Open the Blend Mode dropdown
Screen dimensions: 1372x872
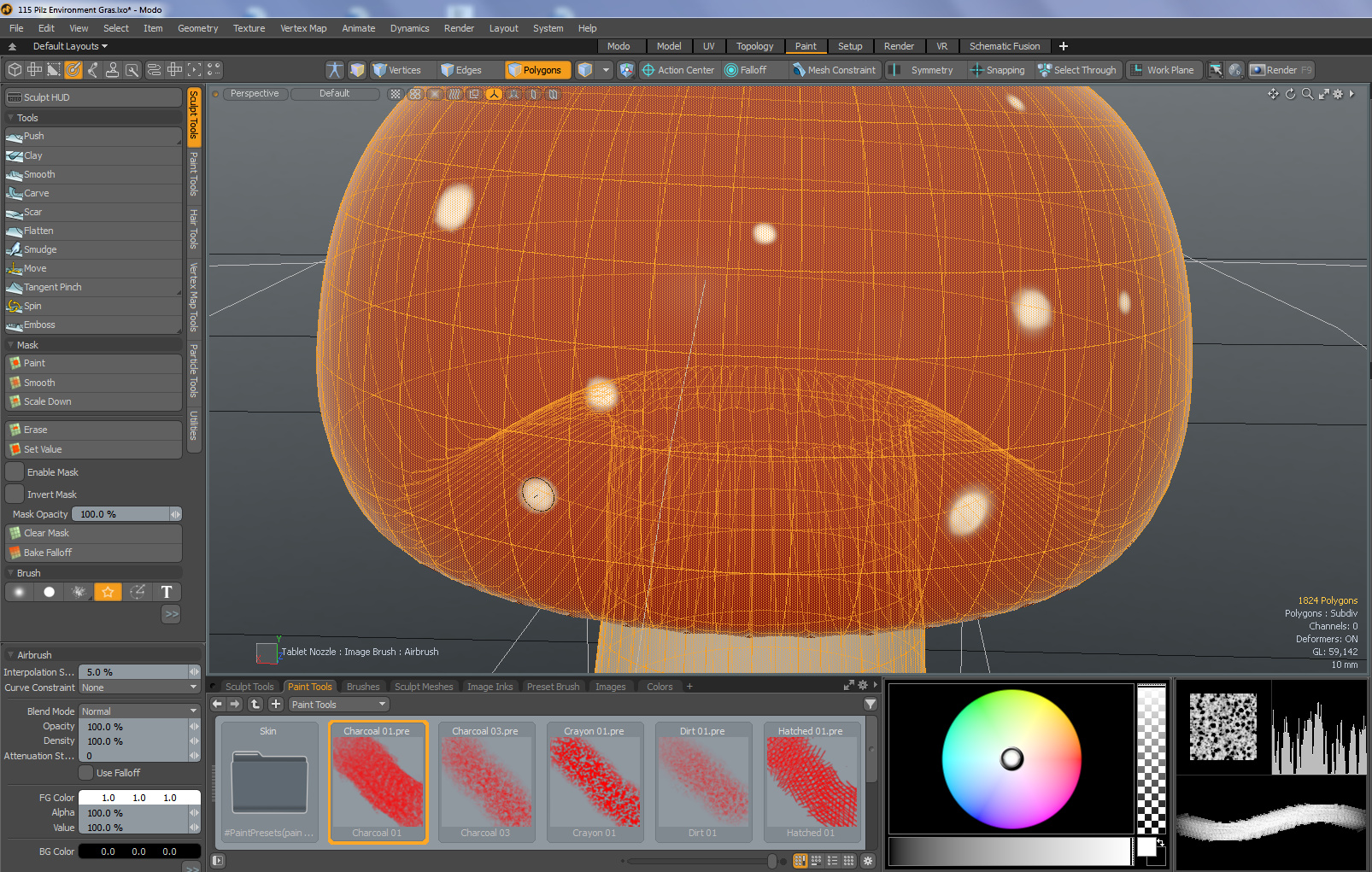point(139,711)
